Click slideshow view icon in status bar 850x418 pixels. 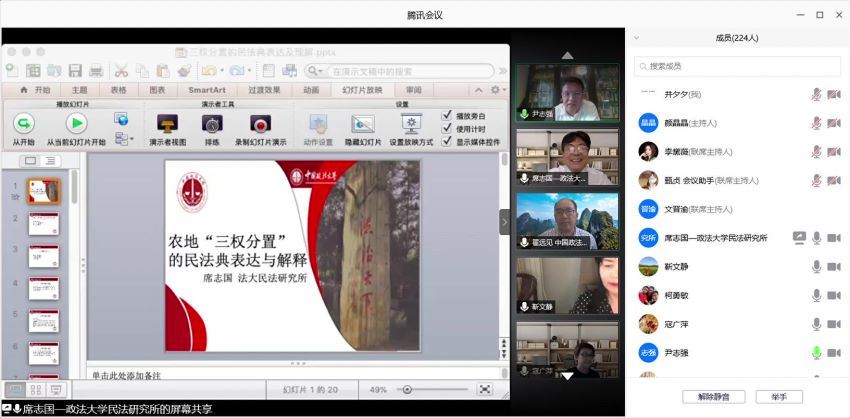[56, 389]
